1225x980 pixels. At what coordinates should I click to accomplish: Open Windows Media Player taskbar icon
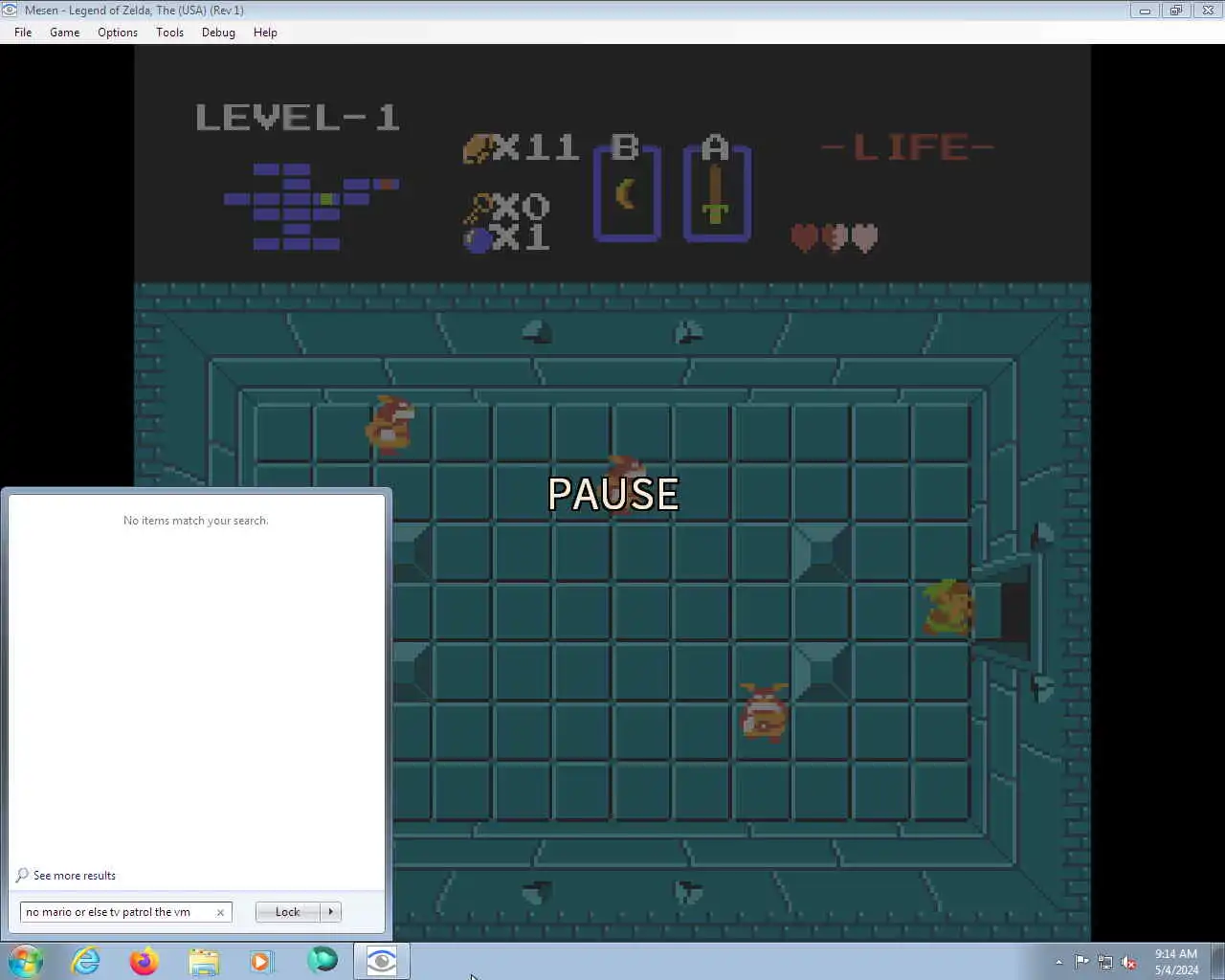[262, 960]
